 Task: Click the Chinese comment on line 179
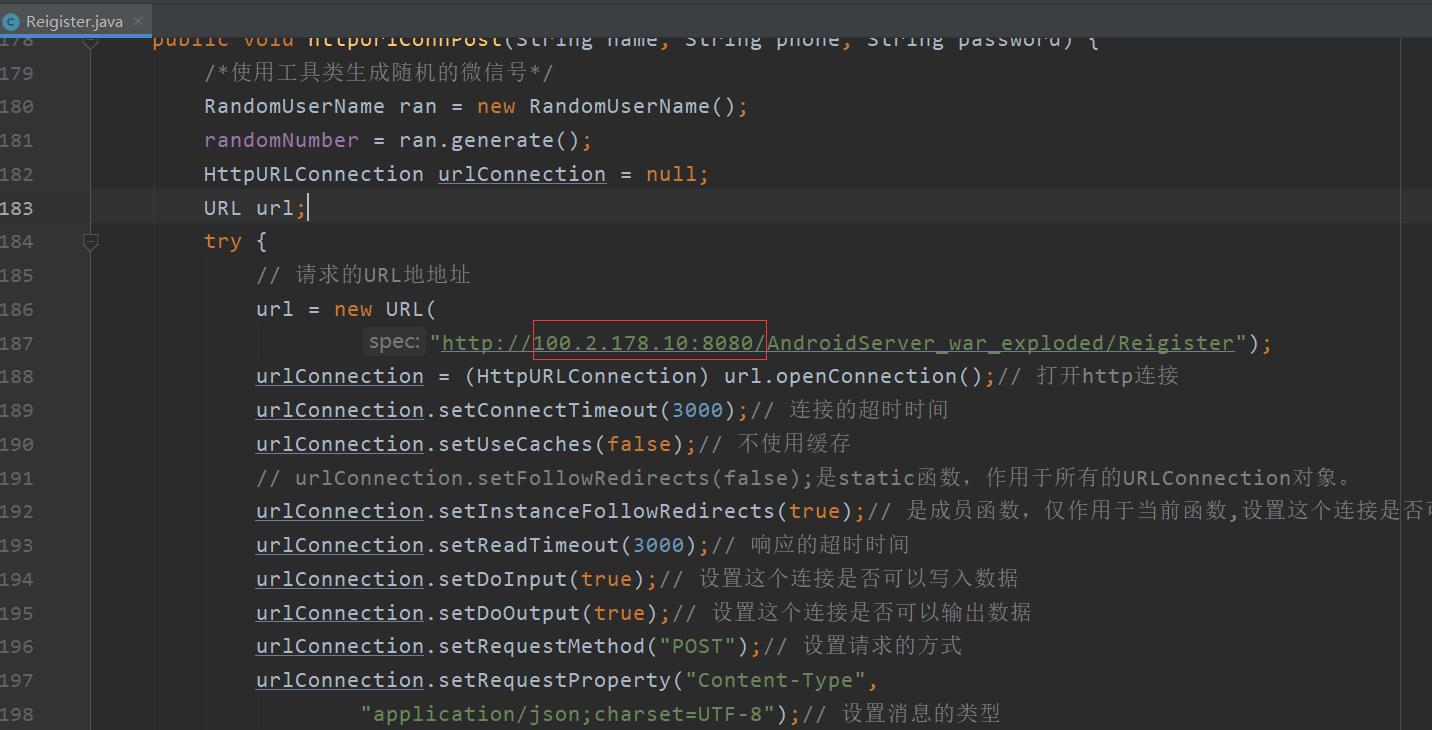(379, 73)
